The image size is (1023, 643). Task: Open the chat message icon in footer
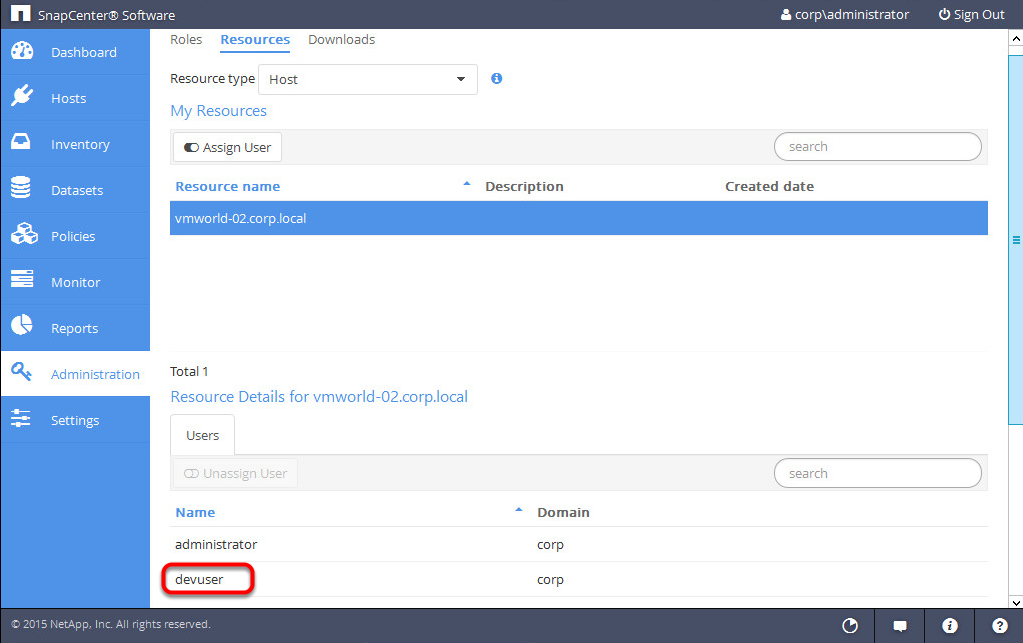point(900,626)
